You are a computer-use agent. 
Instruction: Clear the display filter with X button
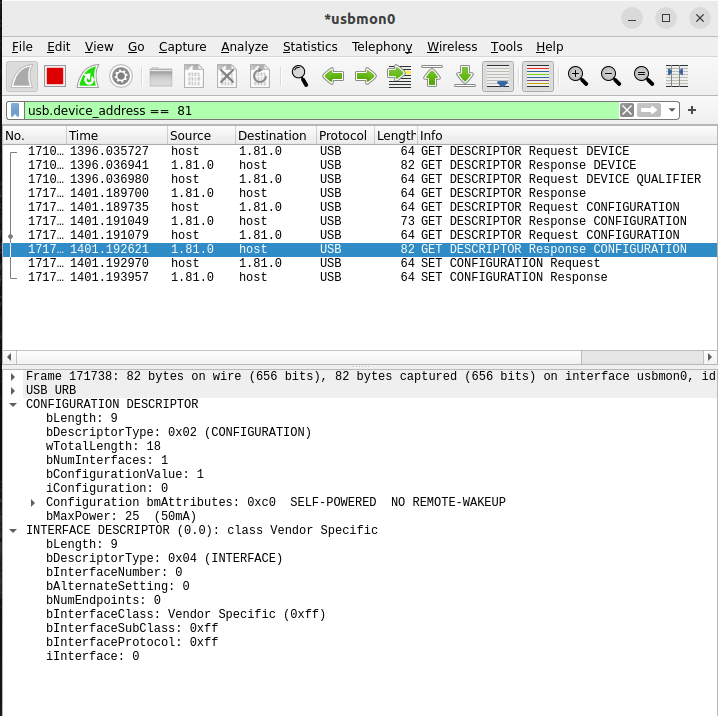(x=626, y=110)
